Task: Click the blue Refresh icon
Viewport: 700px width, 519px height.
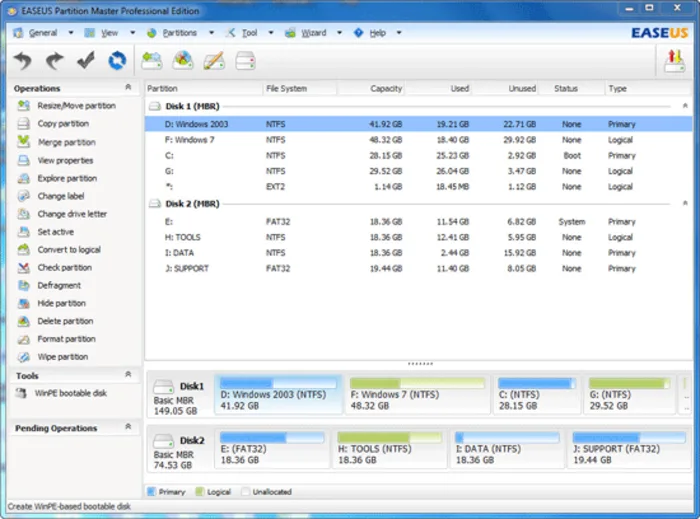Action: [x=117, y=60]
